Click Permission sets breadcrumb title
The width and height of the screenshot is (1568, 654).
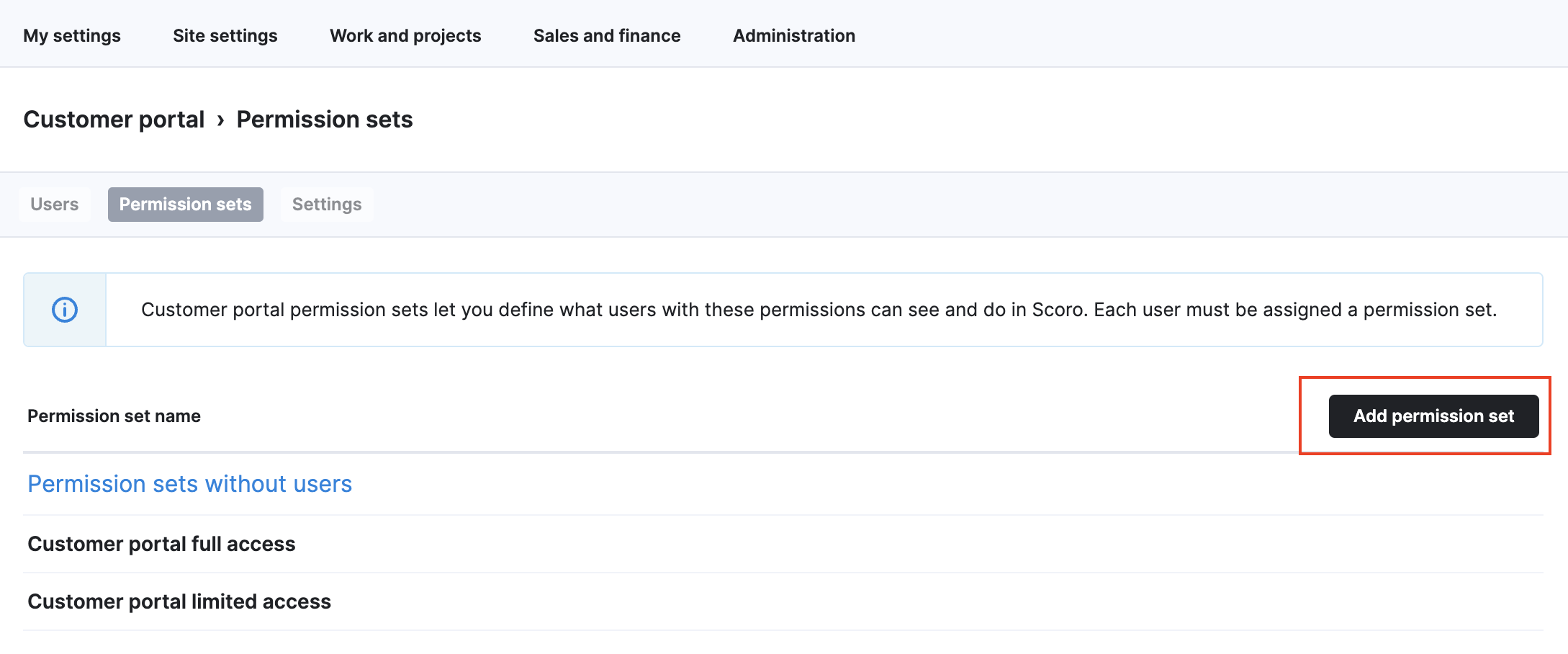tap(325, 119)
